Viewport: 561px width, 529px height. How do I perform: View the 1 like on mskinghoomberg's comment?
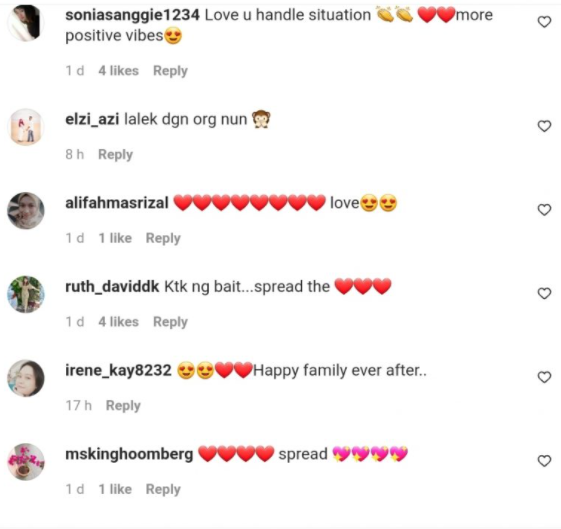115,489
